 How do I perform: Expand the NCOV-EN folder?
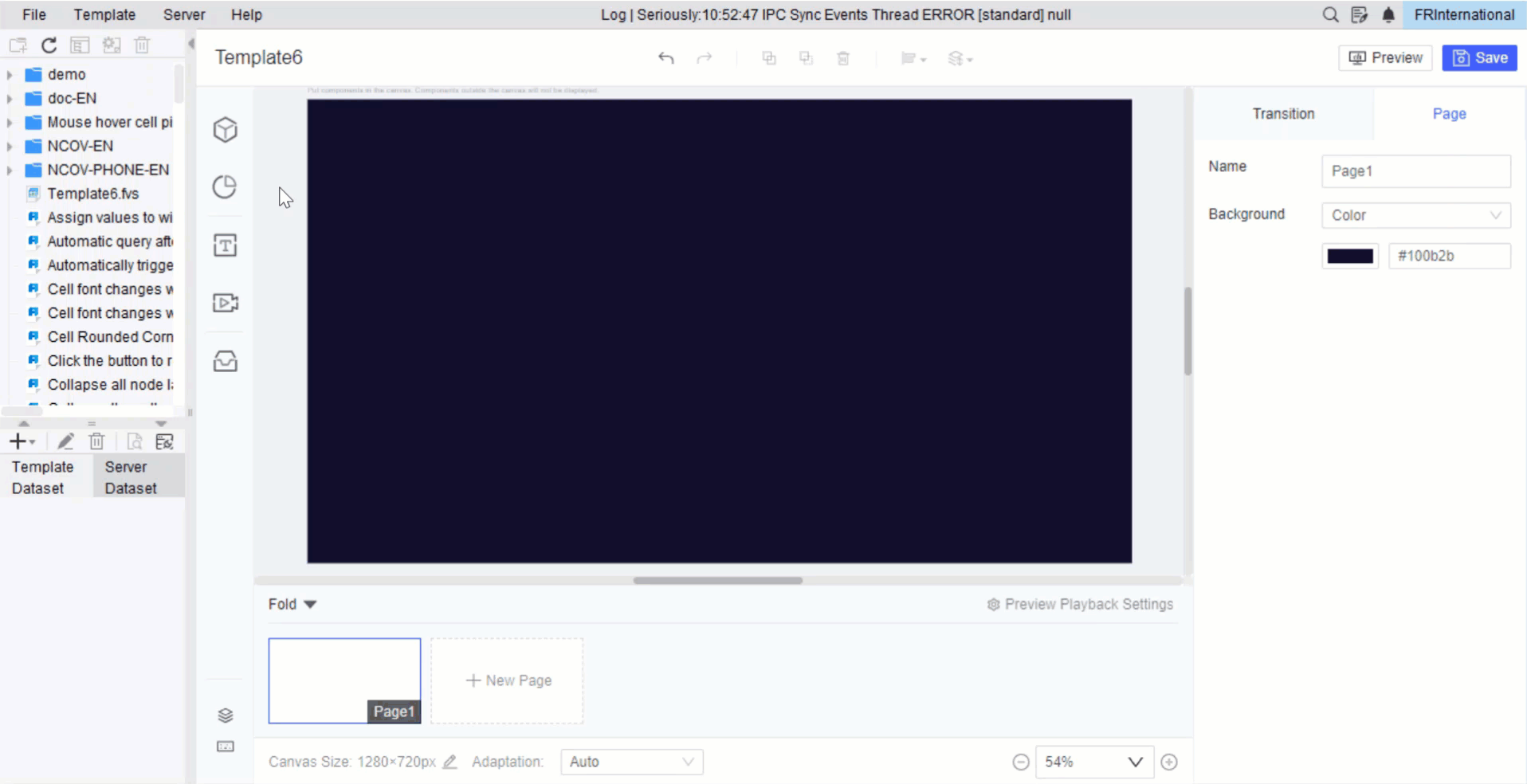pos(10,147)
